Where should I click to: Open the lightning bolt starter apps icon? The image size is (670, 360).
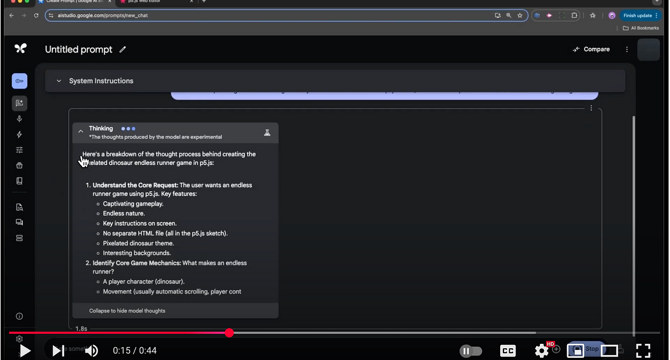(x=20, y=135)
